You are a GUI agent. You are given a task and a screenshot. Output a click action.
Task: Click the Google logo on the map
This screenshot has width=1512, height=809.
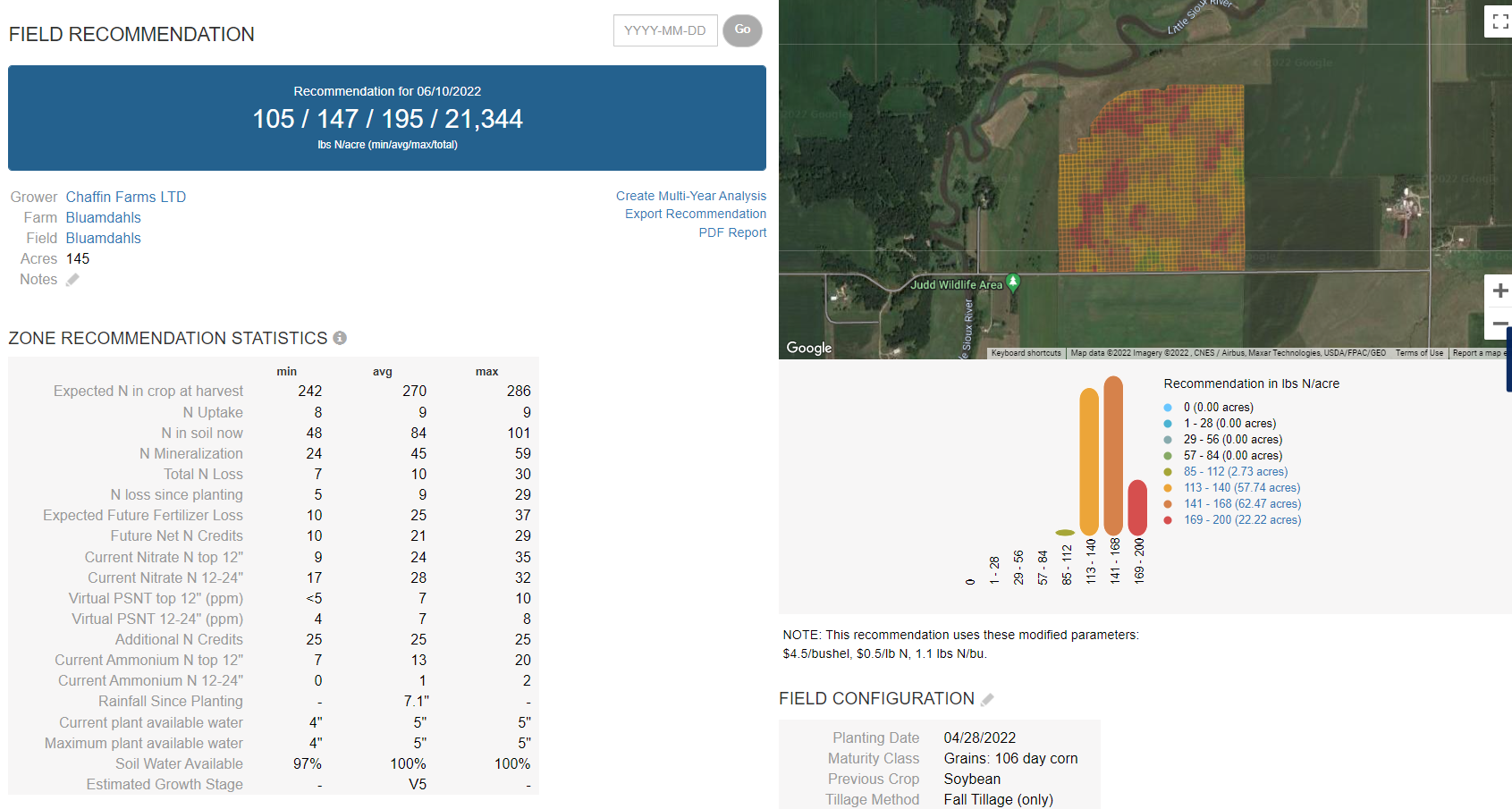[808, 348]
